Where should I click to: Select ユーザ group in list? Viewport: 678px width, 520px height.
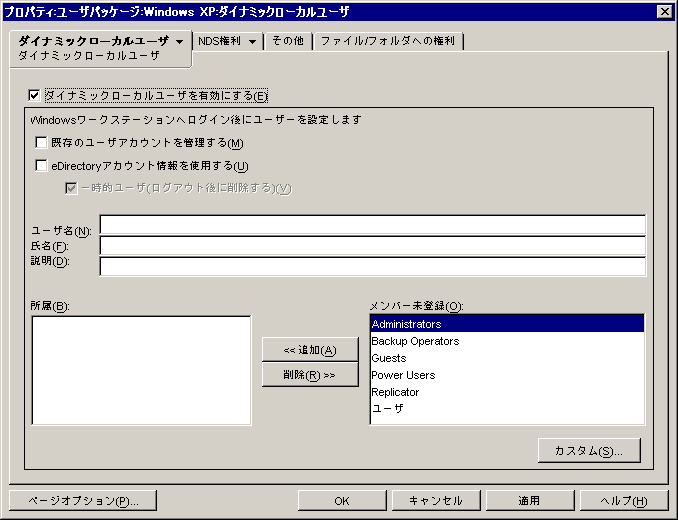click(507, 408)
